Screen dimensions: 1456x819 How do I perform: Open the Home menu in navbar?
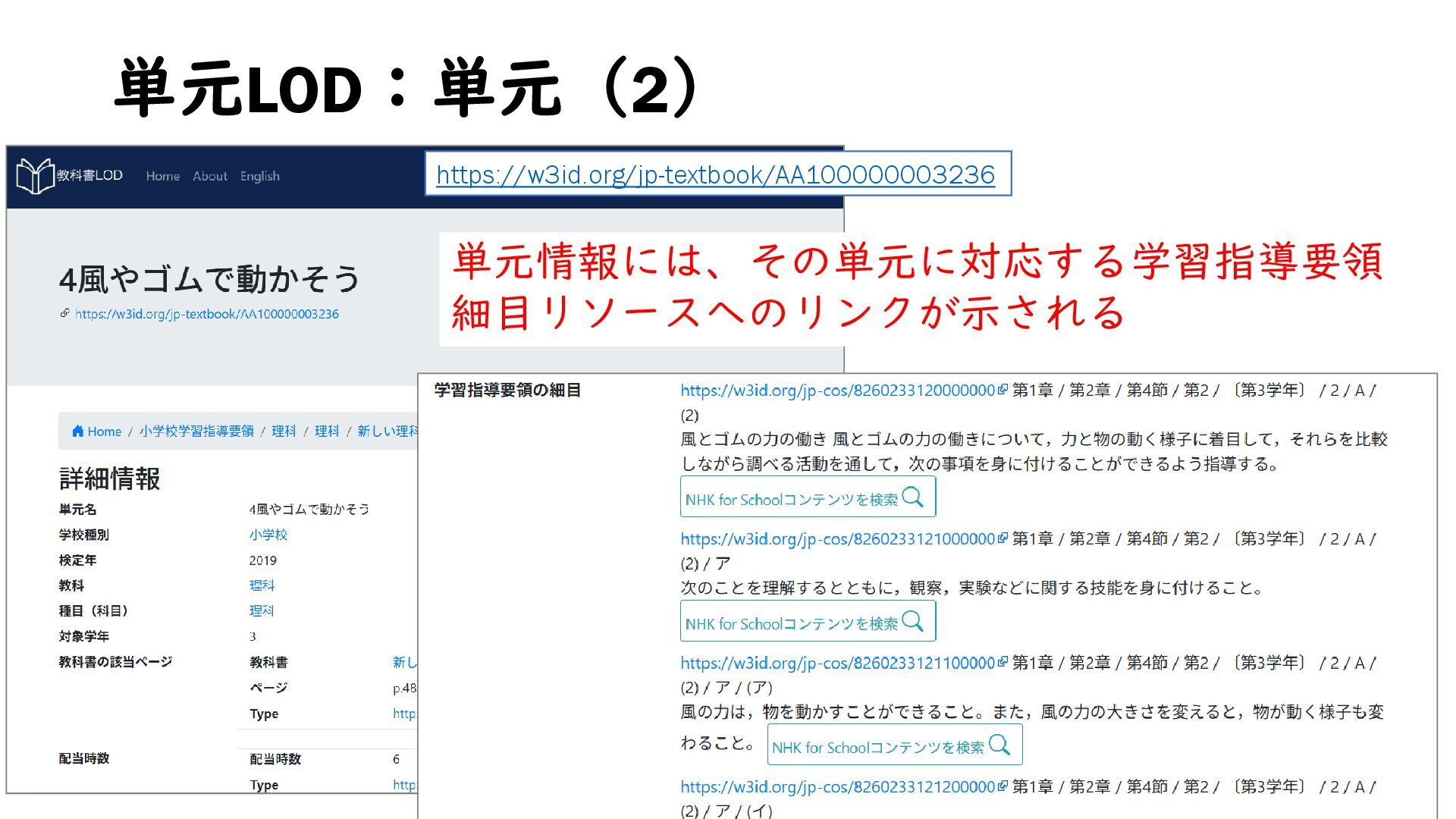point(162,176)
